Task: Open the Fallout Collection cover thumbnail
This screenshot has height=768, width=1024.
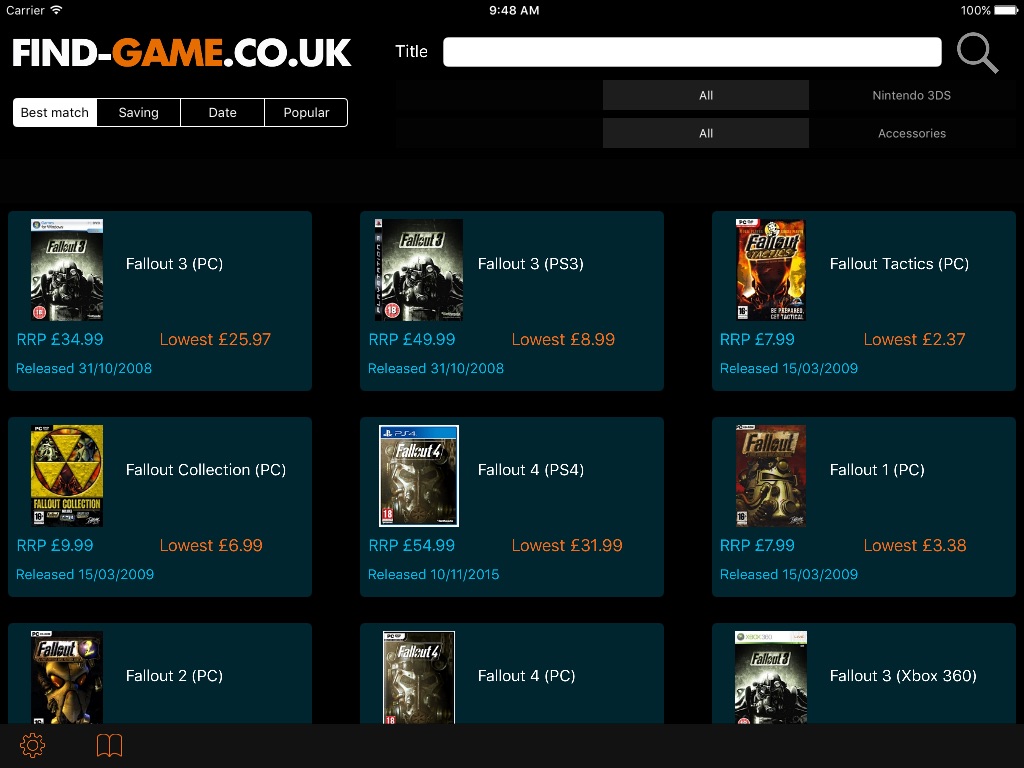Action: 67,475
